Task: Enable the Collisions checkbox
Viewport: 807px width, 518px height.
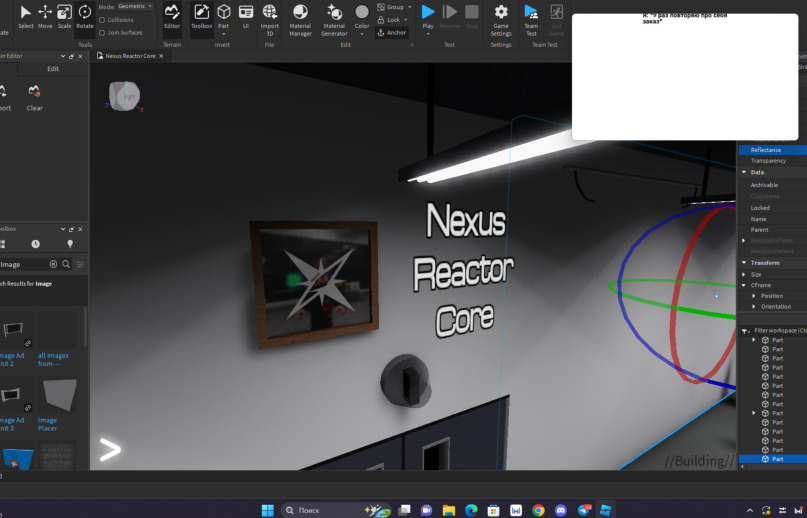Action: (x=102, y=20)
